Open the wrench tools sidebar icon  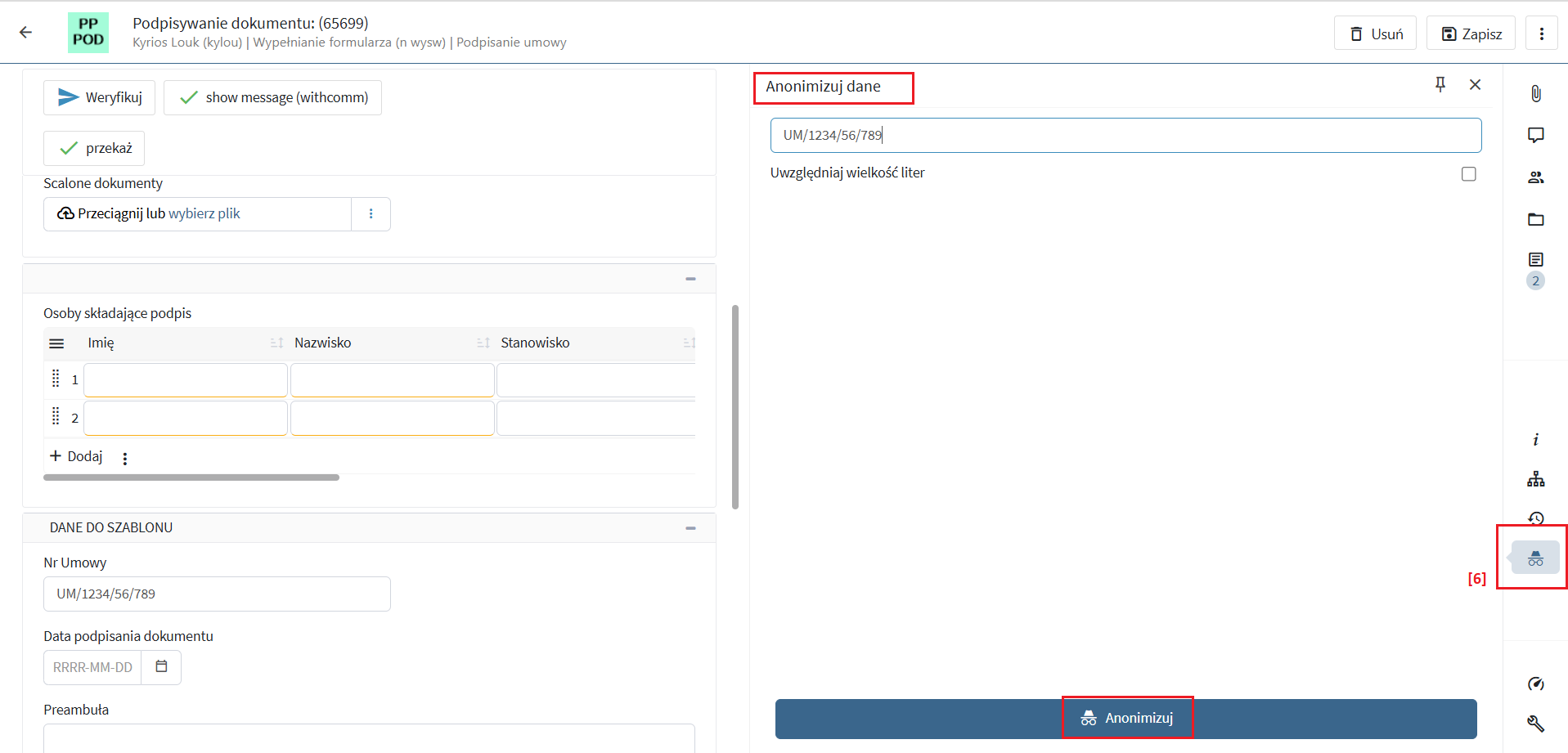(1535, 724)
